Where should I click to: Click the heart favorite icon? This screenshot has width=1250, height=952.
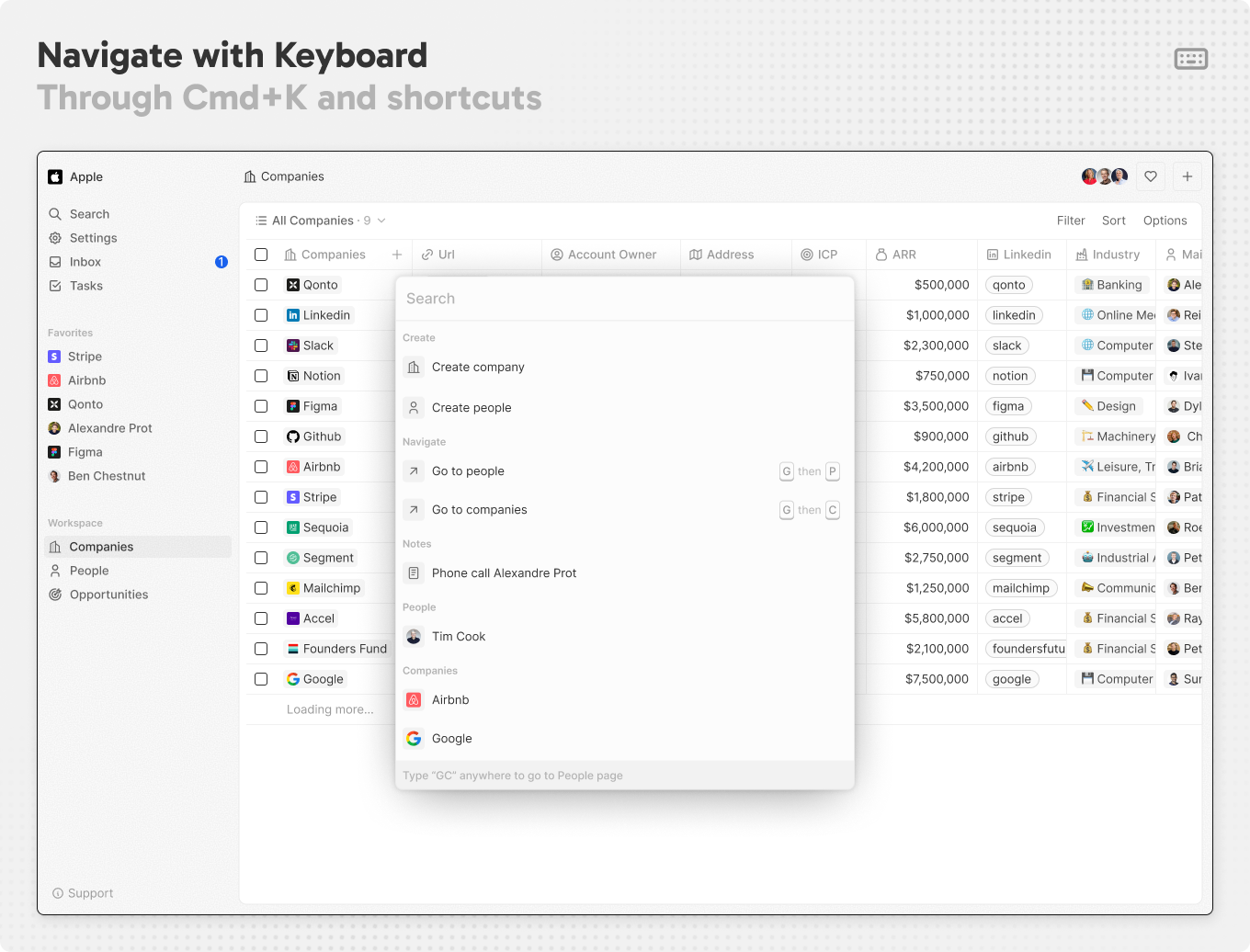point(1150,176)
